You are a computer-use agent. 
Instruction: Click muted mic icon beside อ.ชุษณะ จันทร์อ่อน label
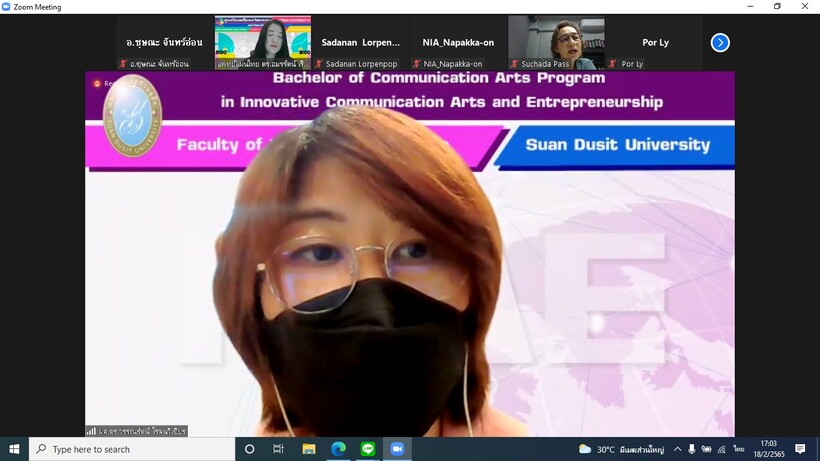(x=123, y=64)
